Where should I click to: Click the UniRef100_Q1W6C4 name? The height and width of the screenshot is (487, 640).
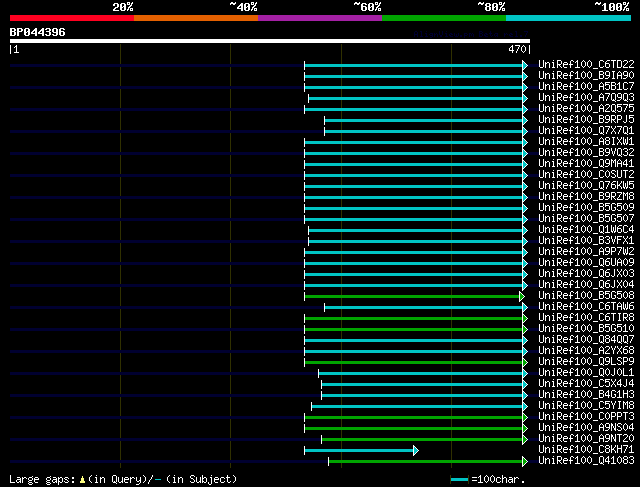coord(586,229)
